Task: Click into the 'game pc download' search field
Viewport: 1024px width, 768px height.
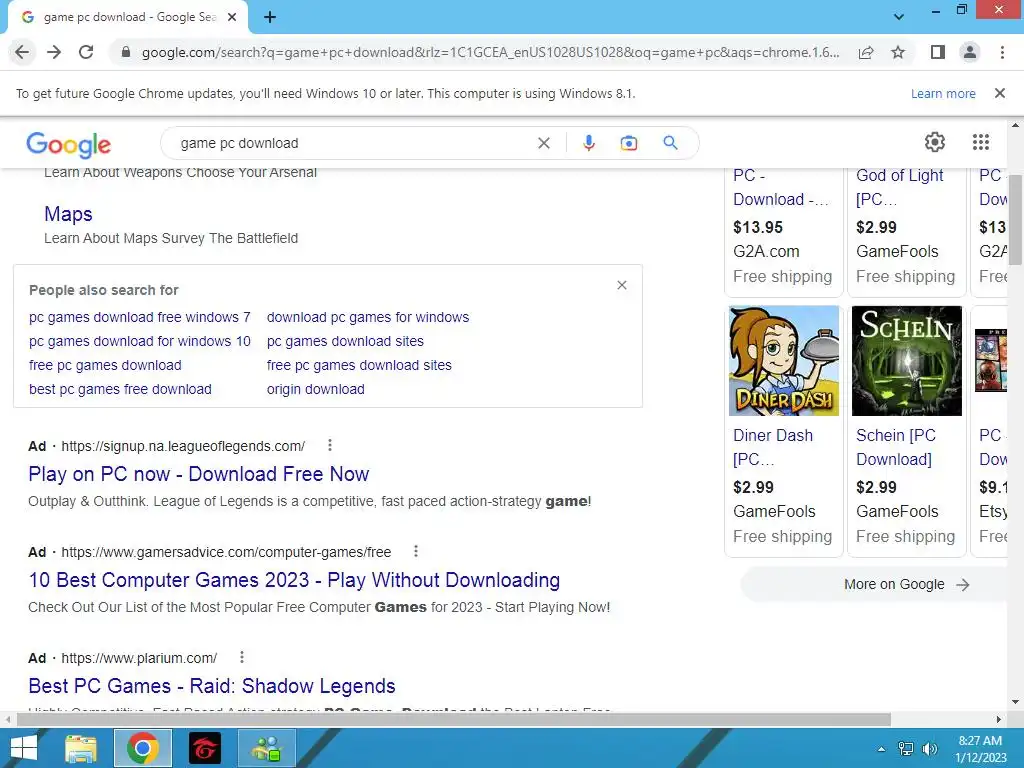Action: click(353, 143)
